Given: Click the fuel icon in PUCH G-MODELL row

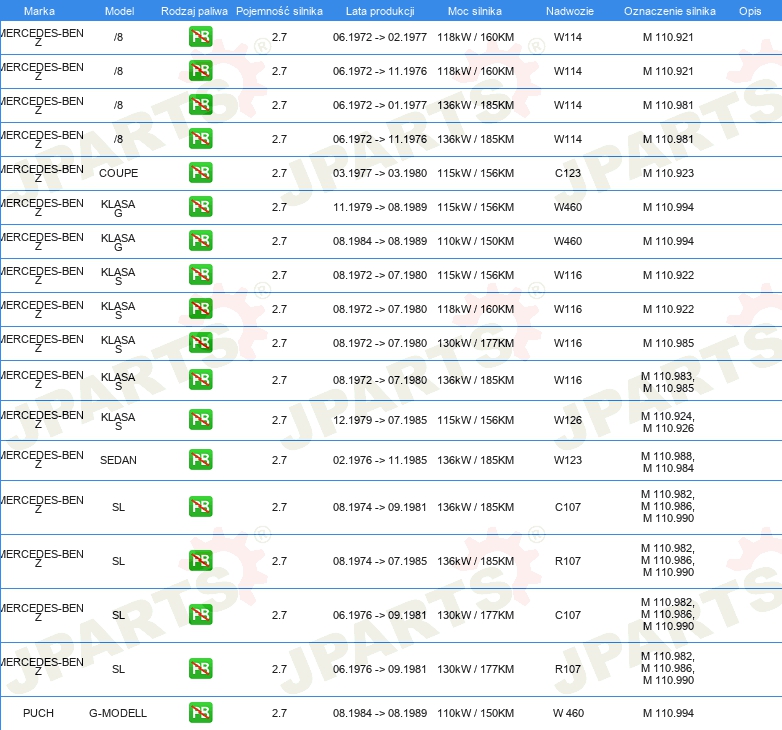Looking at the screenshot, I should point(200,713).
